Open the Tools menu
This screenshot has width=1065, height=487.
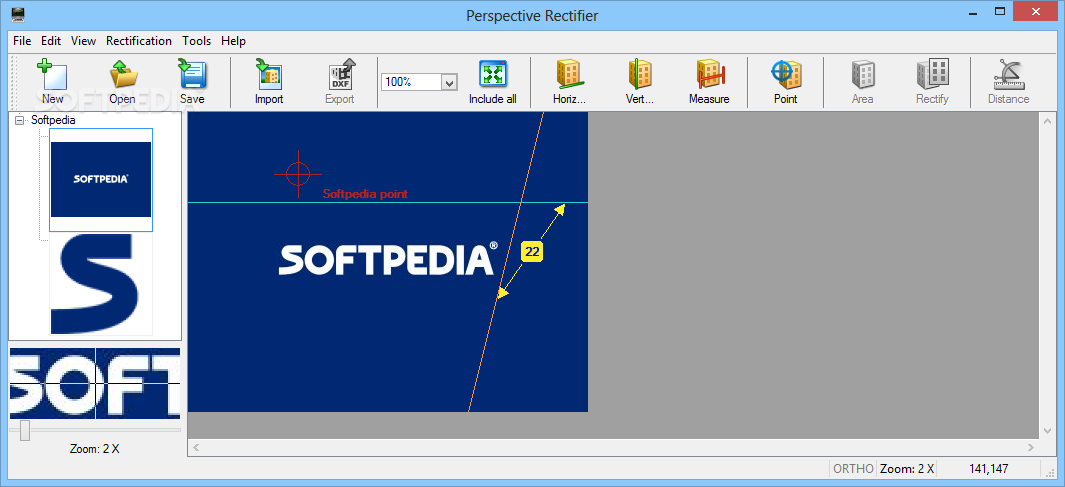(x=196, y=41)
